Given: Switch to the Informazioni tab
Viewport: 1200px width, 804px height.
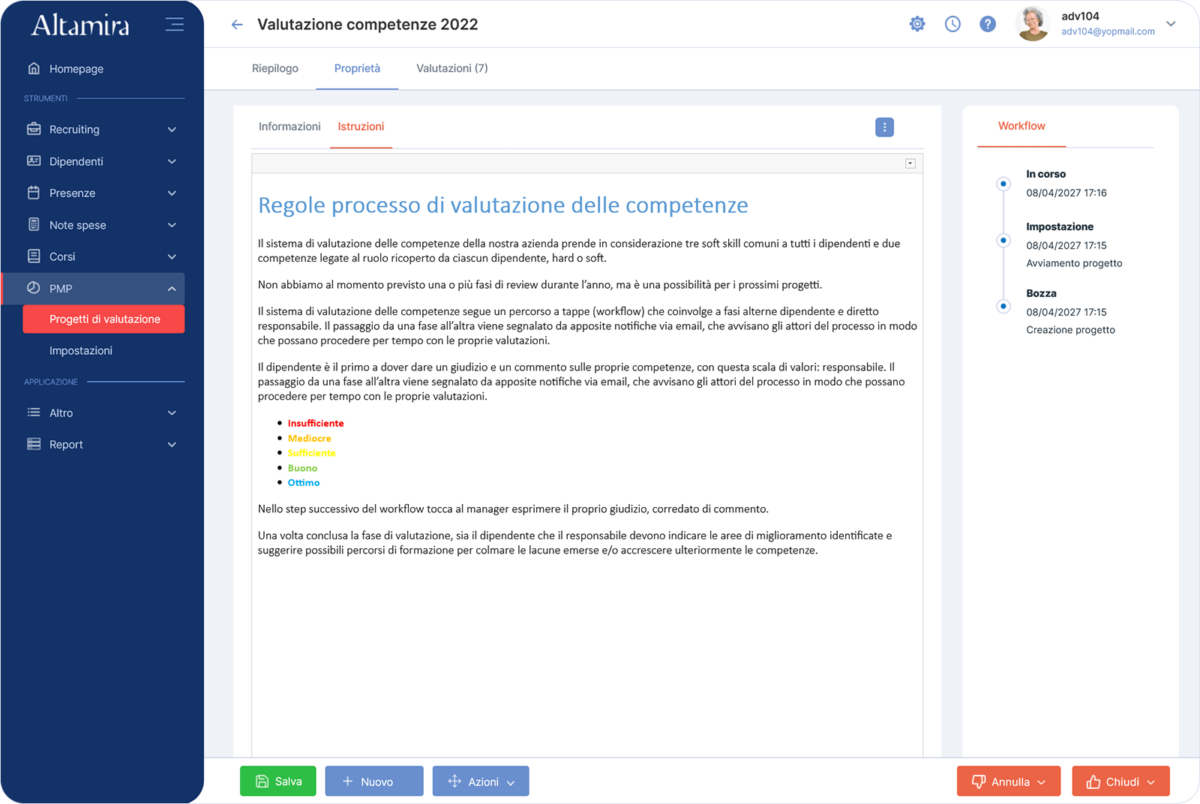Looking at the screenshot, I should [290, 127].
